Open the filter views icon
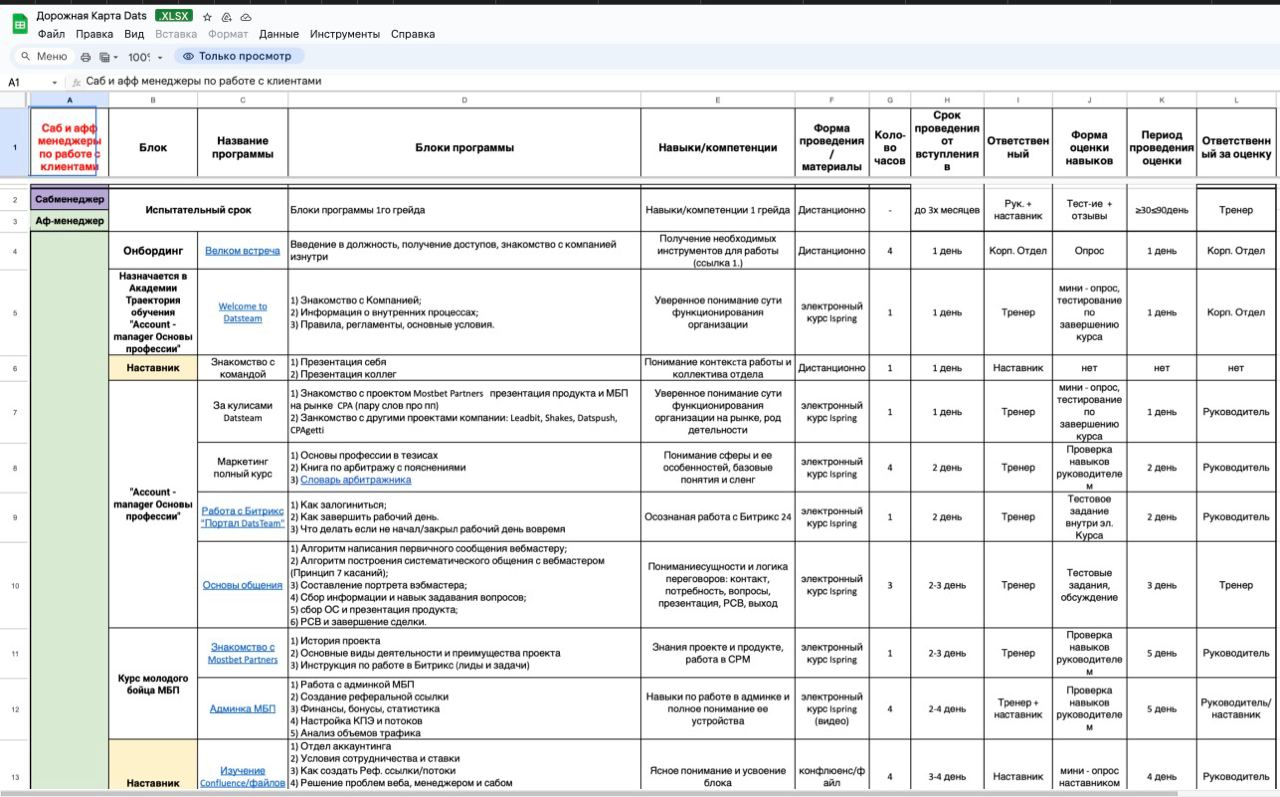This screenshot has width=1280, height=797. click(x=105, y=57)
